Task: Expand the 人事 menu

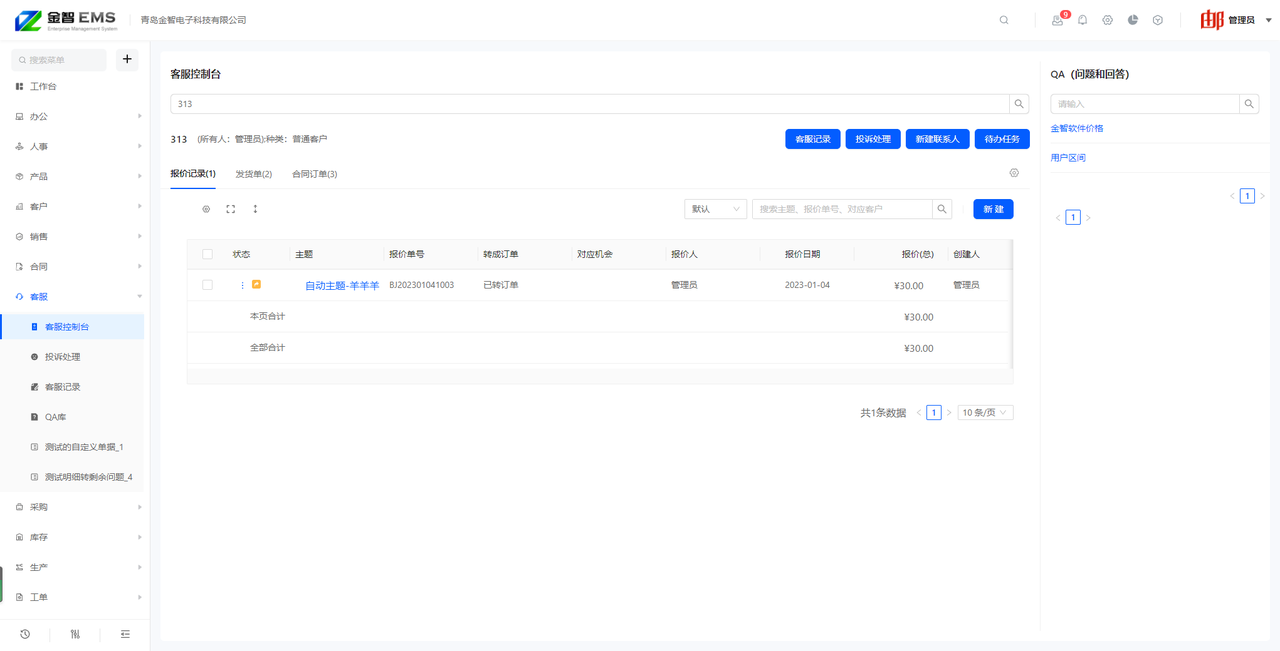Action: [x=75, y=147]
